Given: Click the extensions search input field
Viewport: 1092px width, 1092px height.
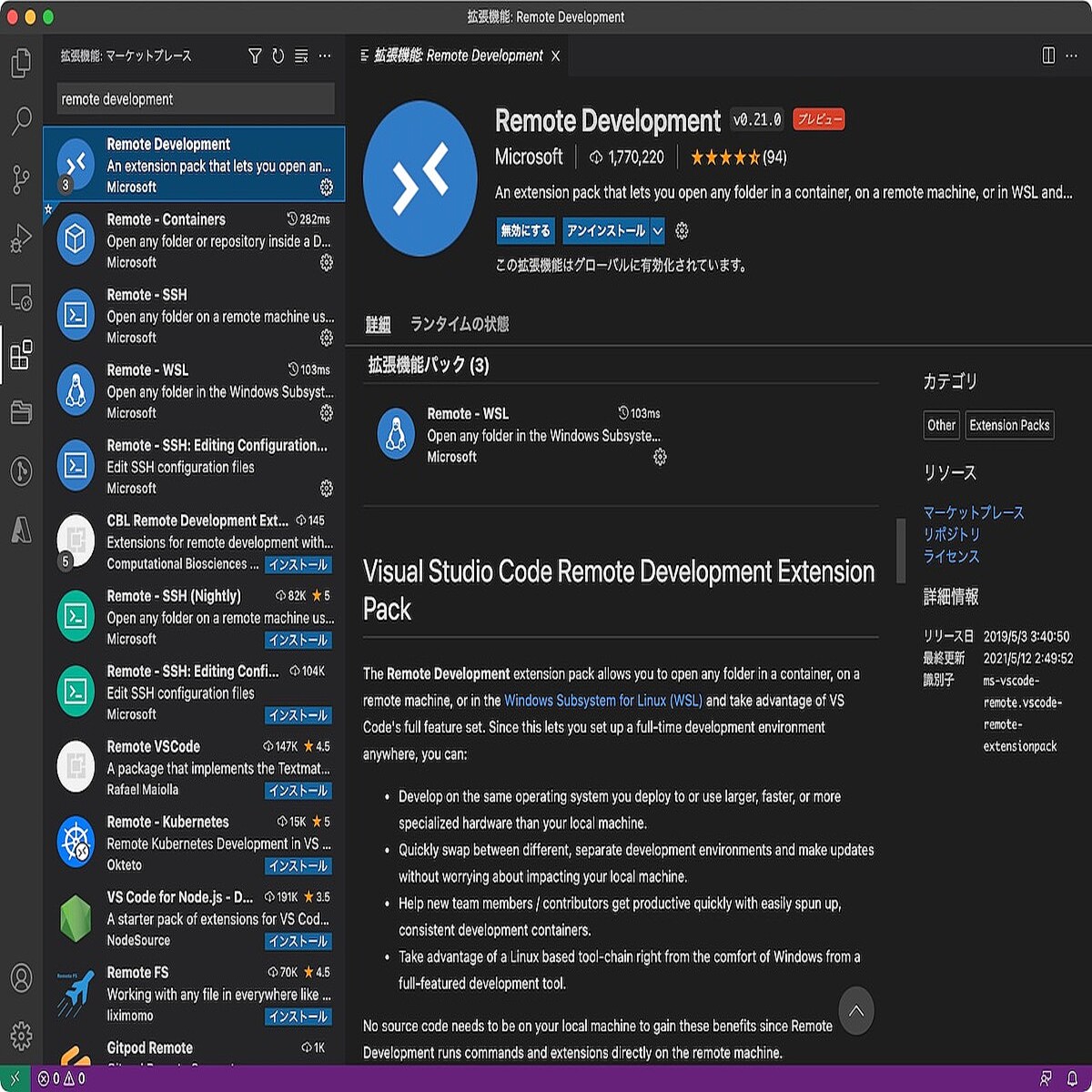Looking at the screenshot, I should coord(194,98).
